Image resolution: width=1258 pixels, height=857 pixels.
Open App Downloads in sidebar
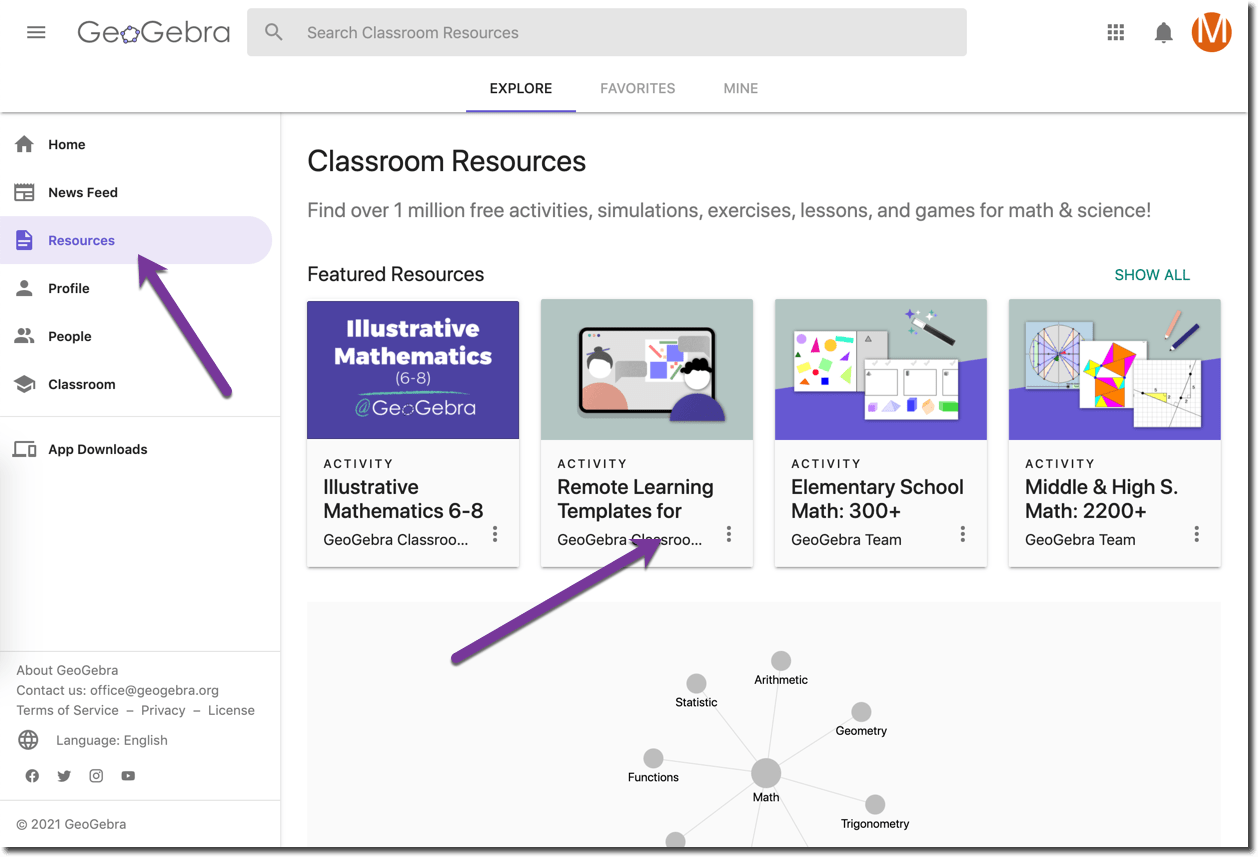point(136,449)
